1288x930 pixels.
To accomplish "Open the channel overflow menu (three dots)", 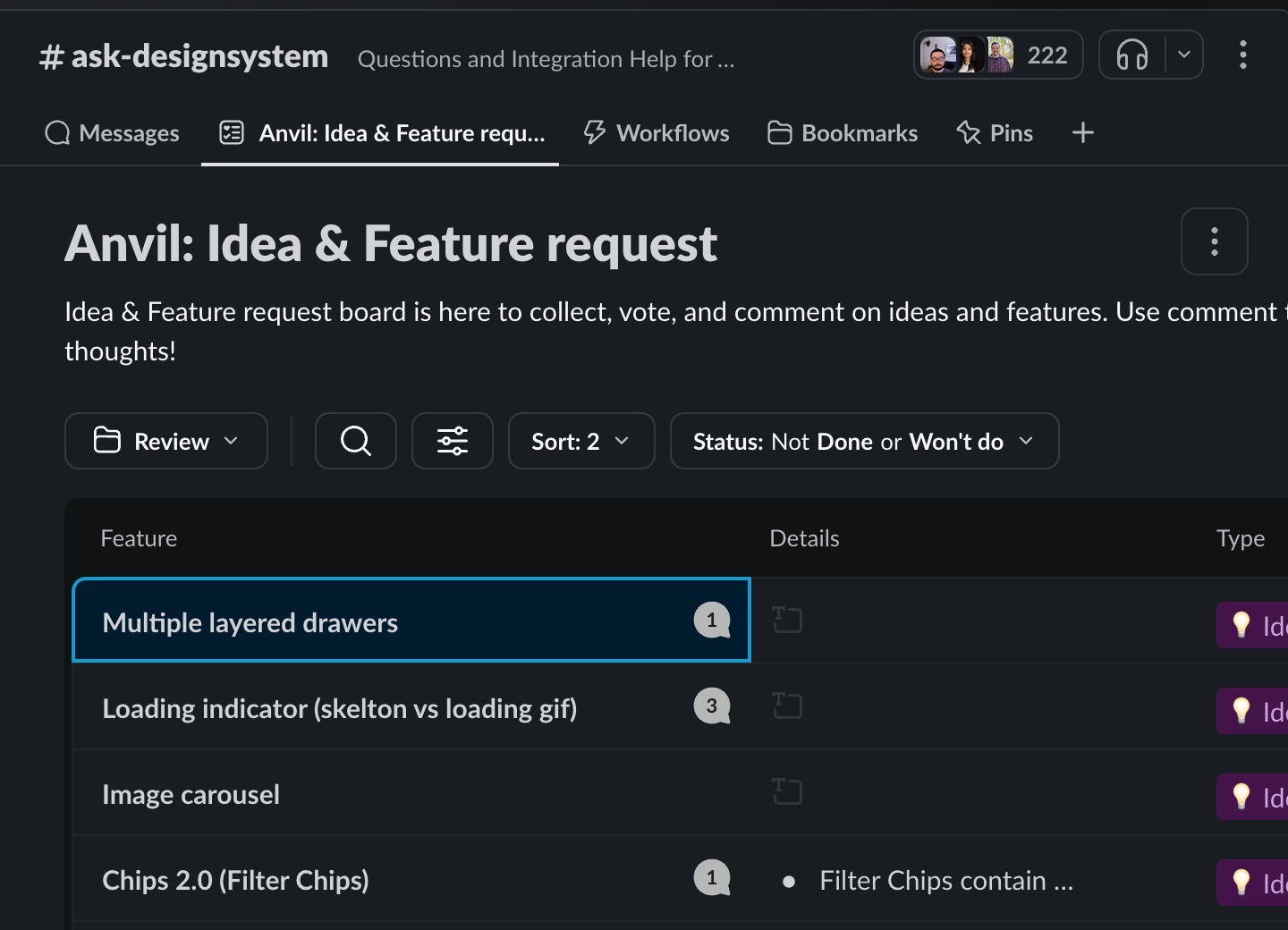I will 1242,55.
